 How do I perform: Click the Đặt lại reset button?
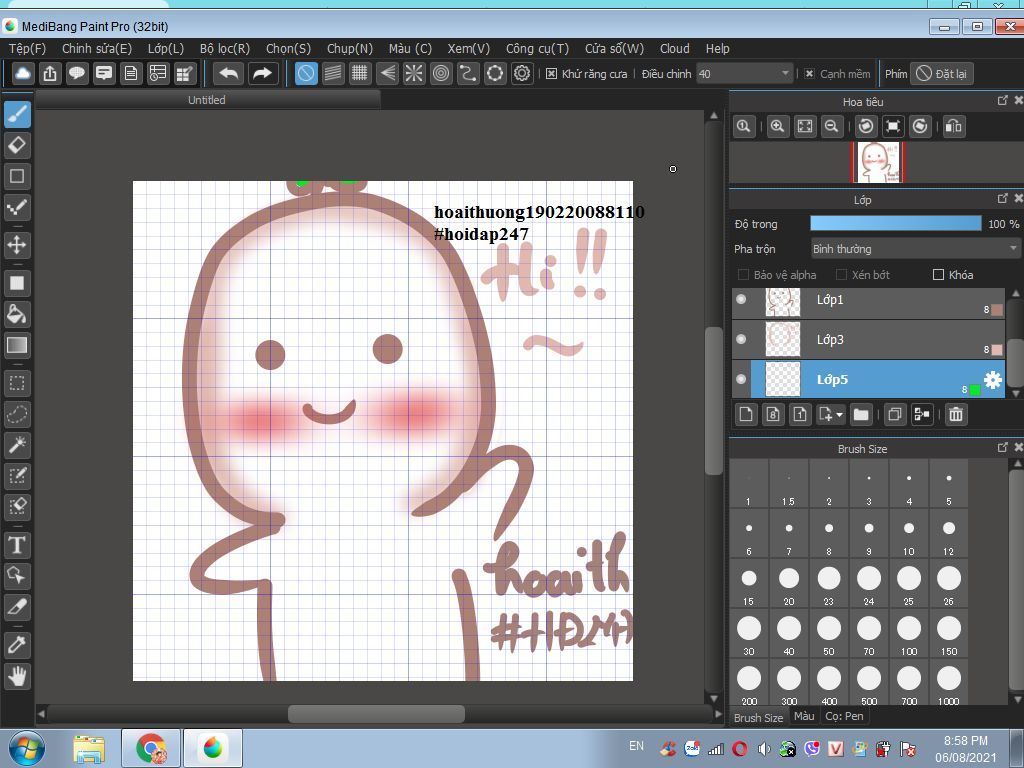tap(941, 74)
